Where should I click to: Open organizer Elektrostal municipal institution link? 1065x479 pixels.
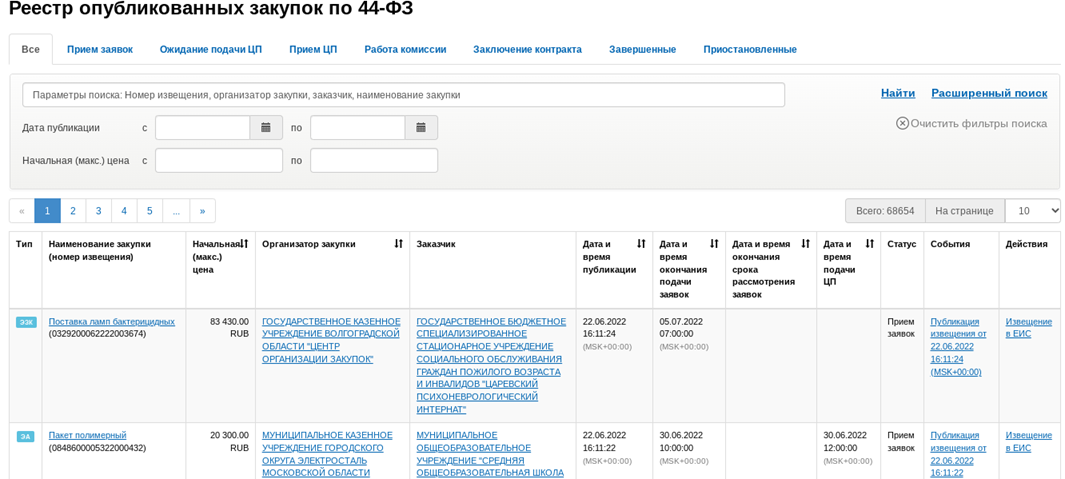click(327, 454)
